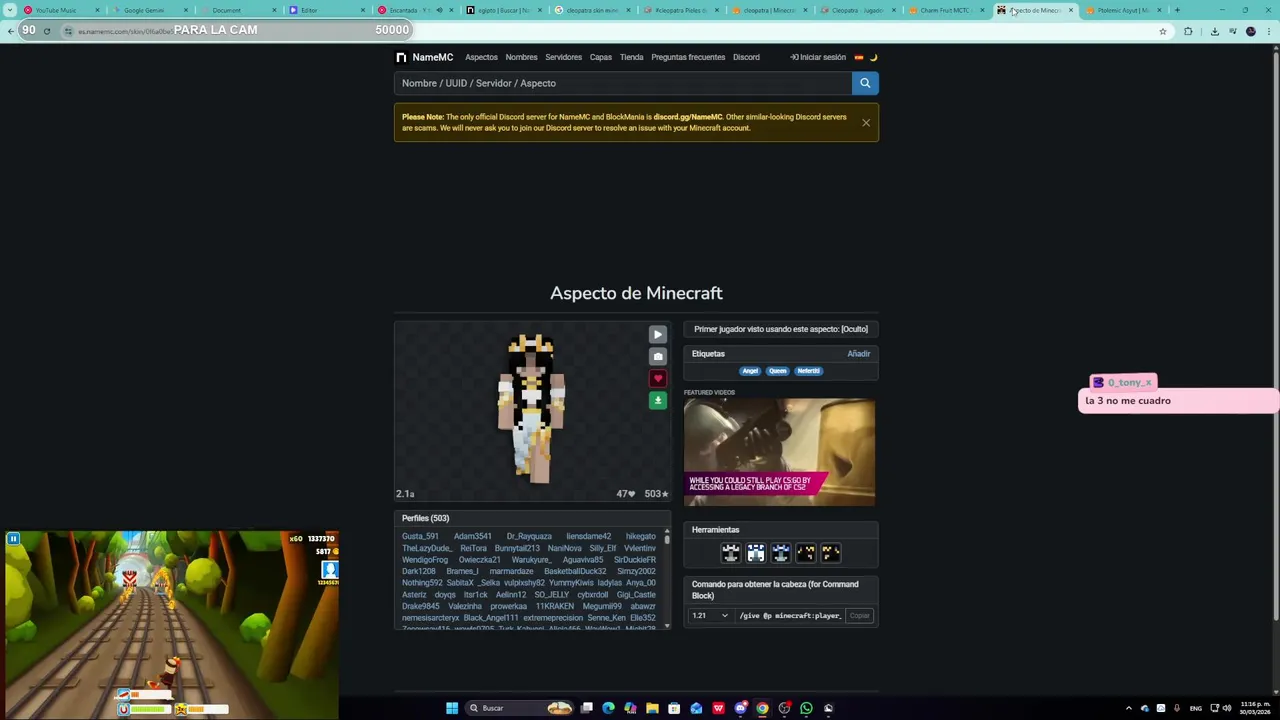Open the language flag selector

[858, 57]
